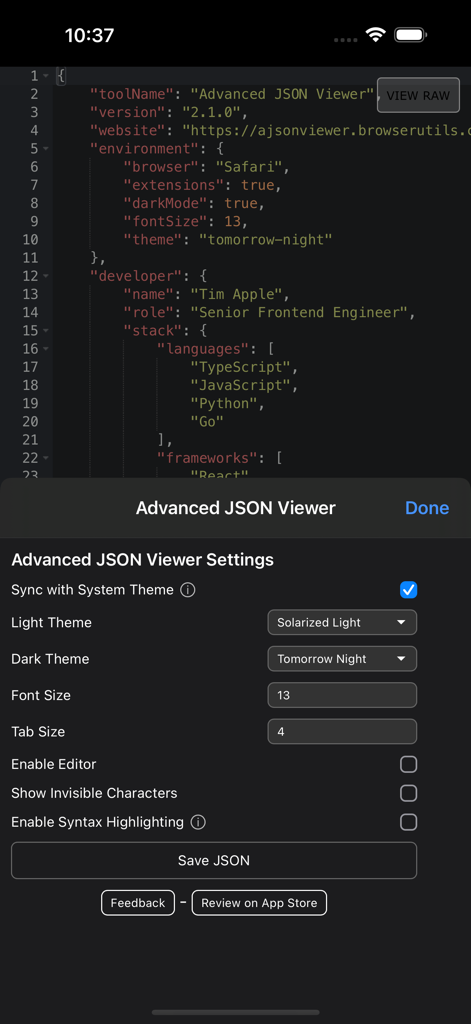
Task: Collapse frameworks array on line 22
Action: pos(46,458)
